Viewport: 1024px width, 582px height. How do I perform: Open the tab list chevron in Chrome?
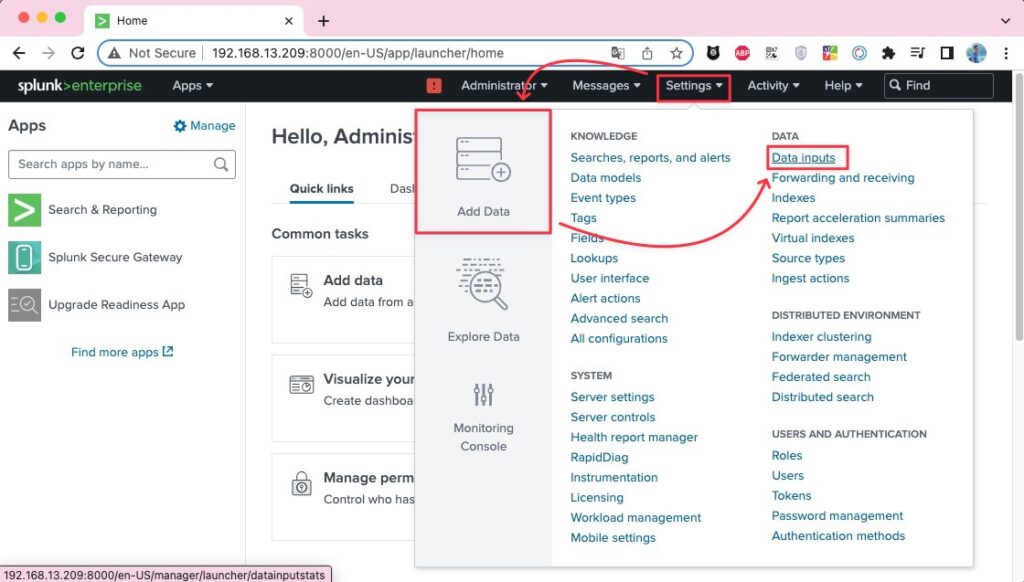[1006, 21]
